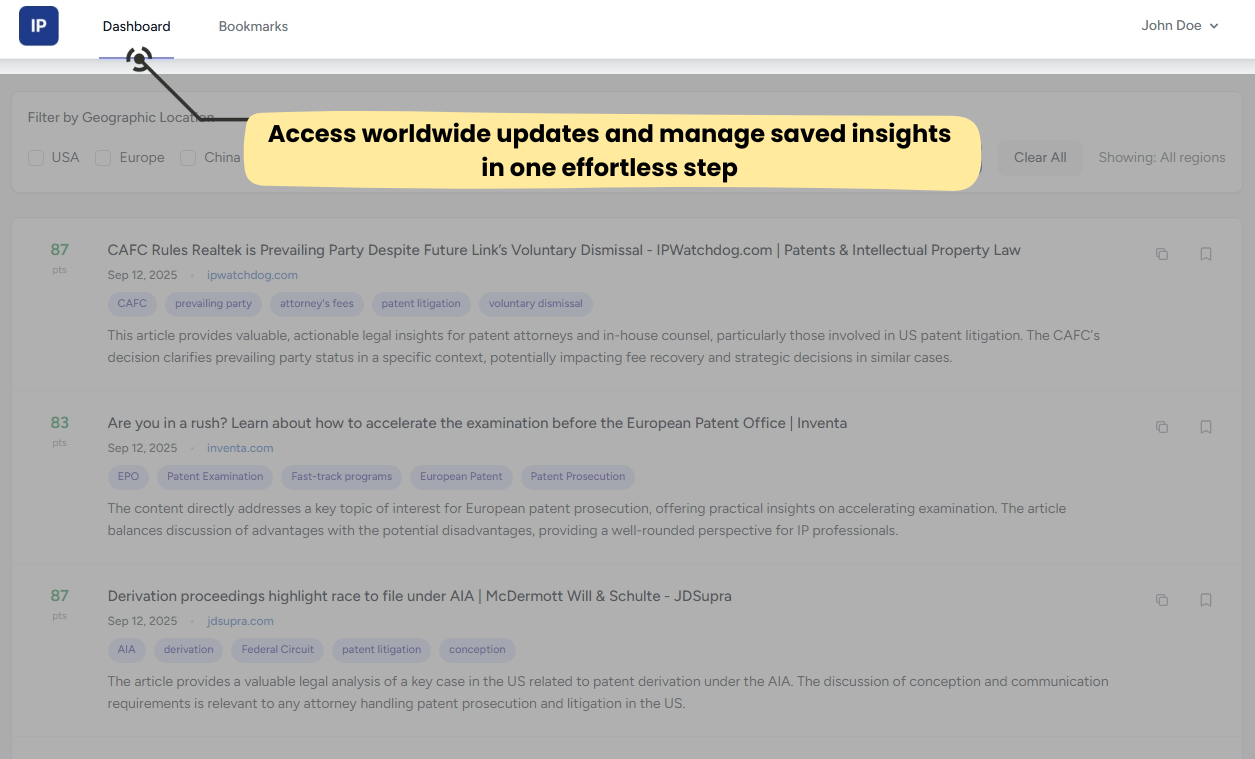
Task: Toggle the China region checkbox
Action: pos(188,158)
